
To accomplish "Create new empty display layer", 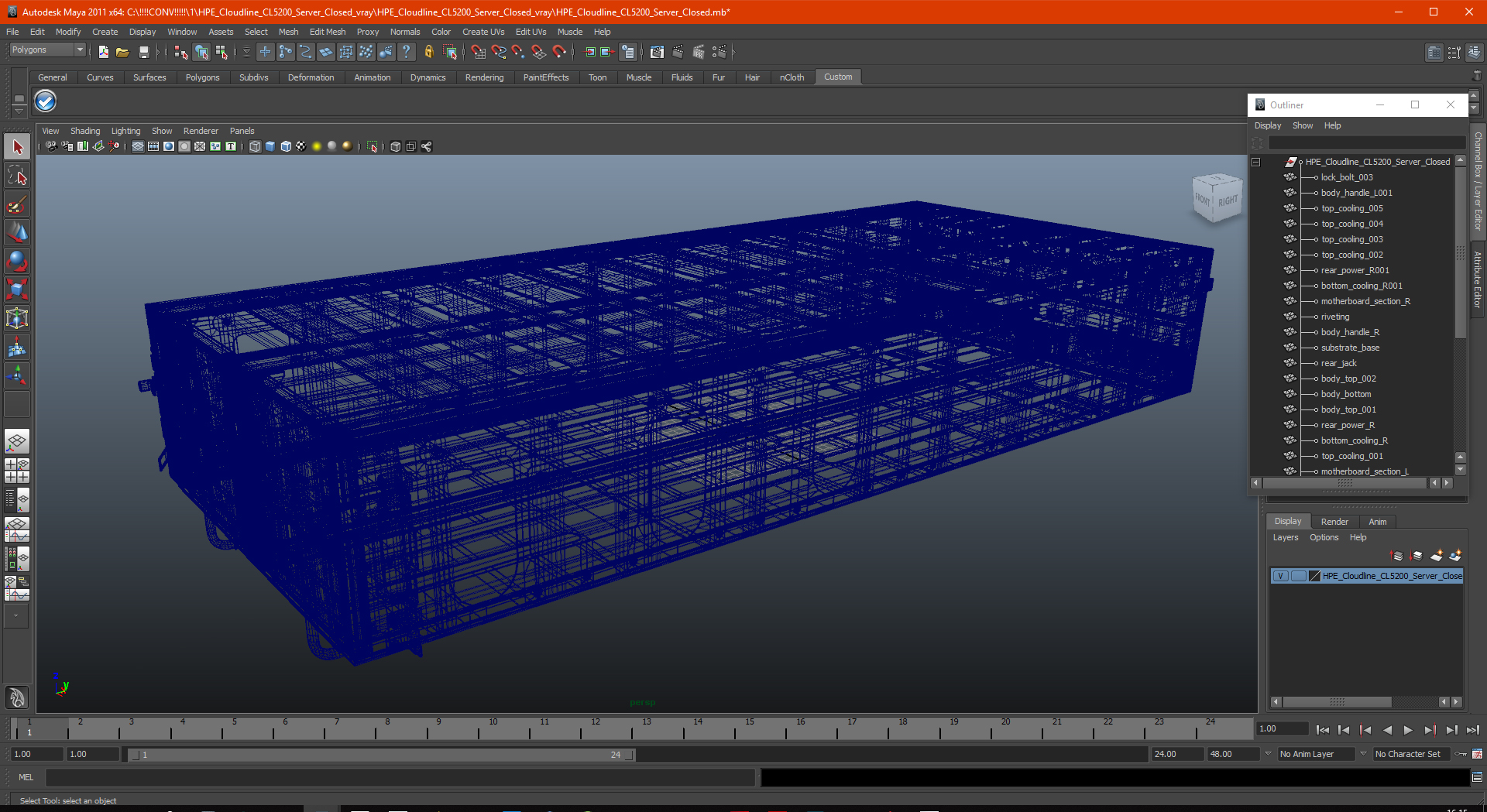I will click(1437, 556).
